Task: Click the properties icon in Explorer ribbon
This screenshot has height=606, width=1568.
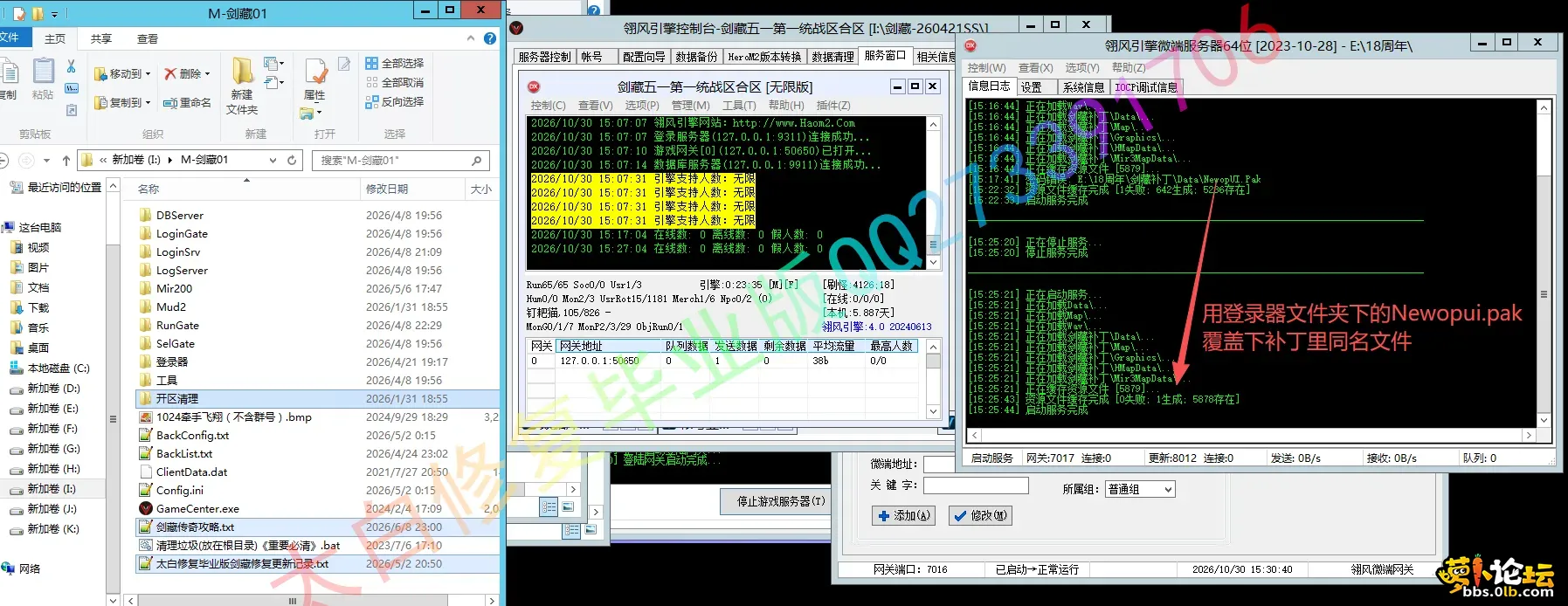Action: [315, 72]
